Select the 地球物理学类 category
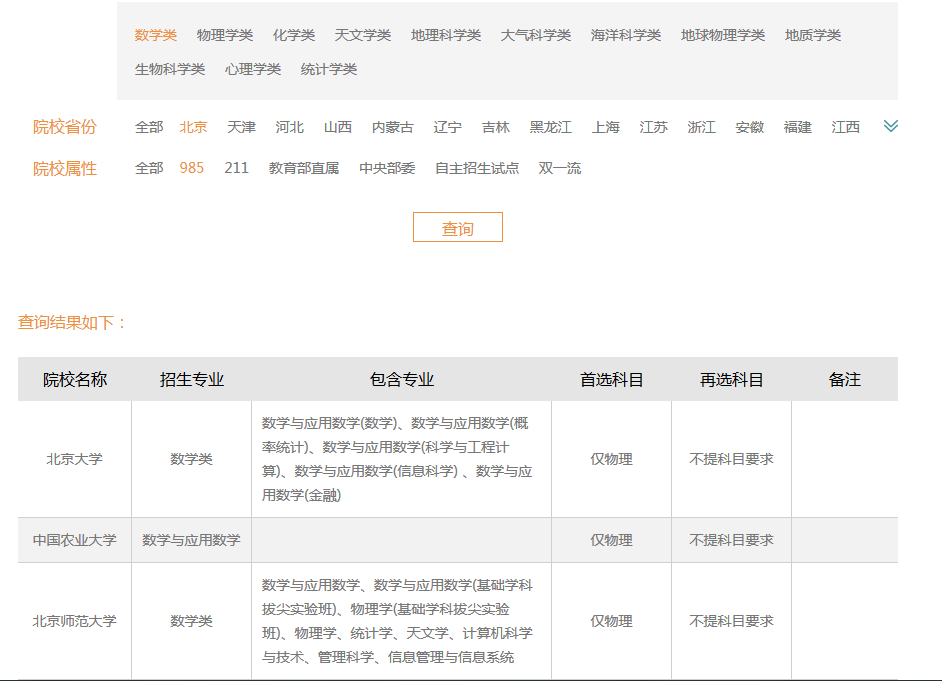Image resolution: width=942 pixels, height=681 pixels. coord(723,35)
